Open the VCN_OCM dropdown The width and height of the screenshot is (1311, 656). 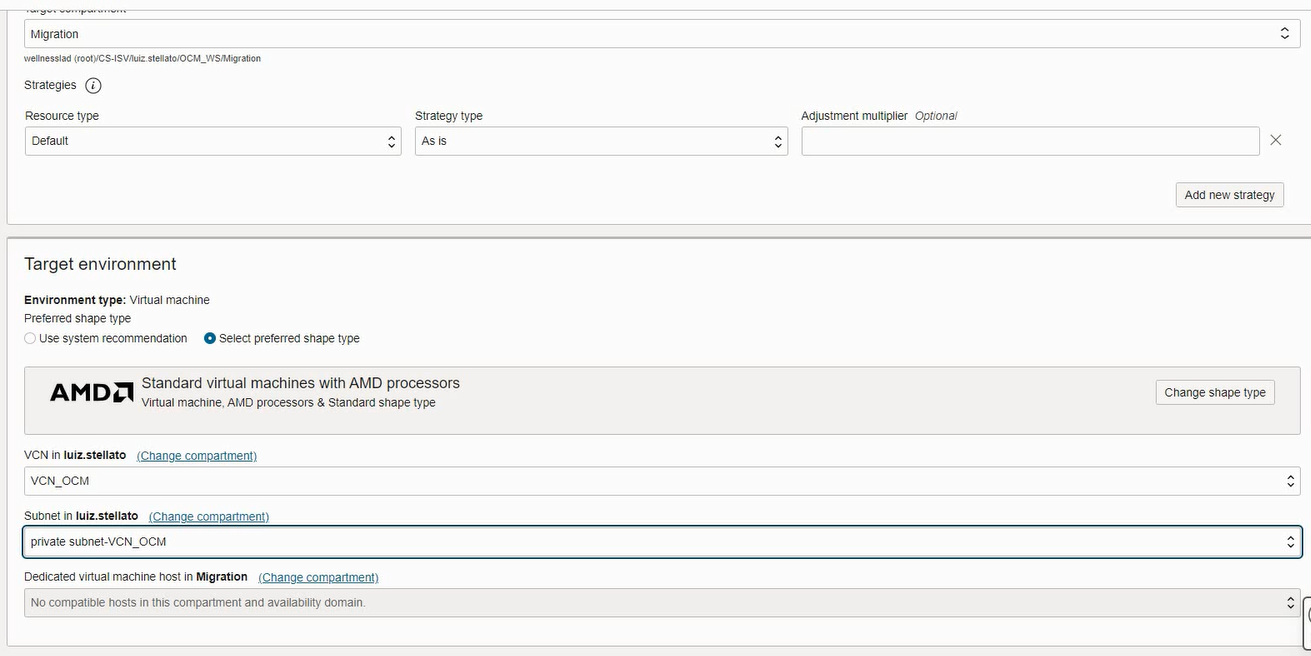point(662,481)
